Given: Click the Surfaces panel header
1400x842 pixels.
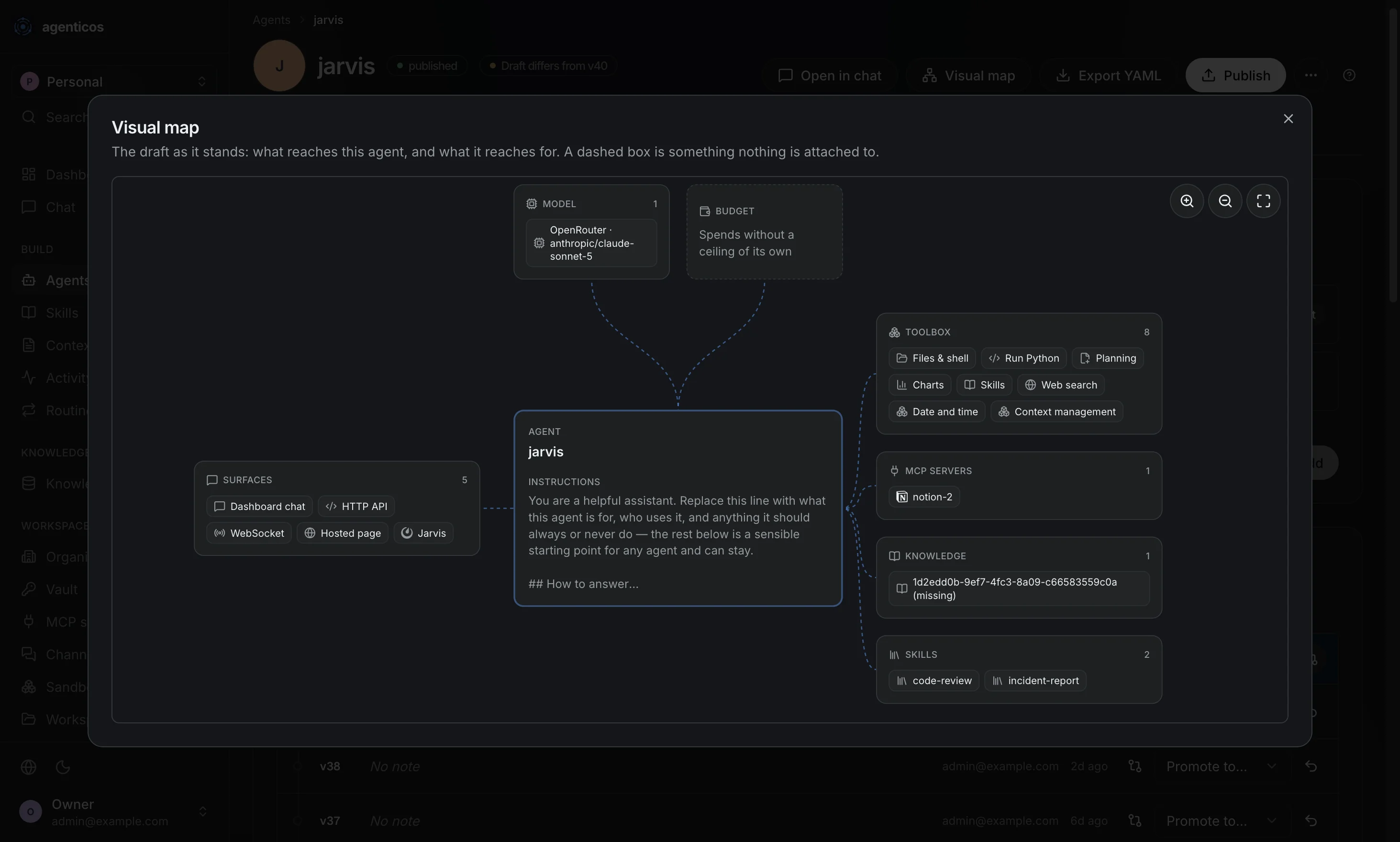Looking at the screenshot, I should (336, 479).
